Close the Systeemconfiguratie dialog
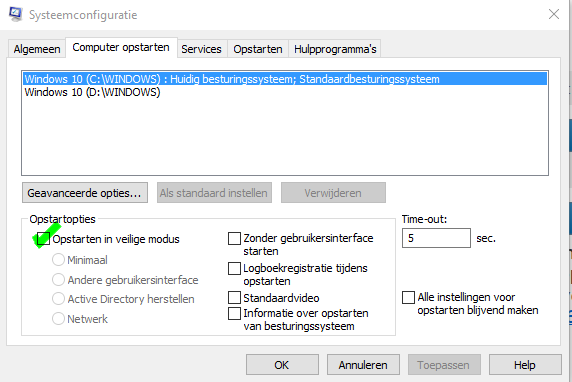Image resolution: width=572 pixels, height=382 pixels. (554, 14)
